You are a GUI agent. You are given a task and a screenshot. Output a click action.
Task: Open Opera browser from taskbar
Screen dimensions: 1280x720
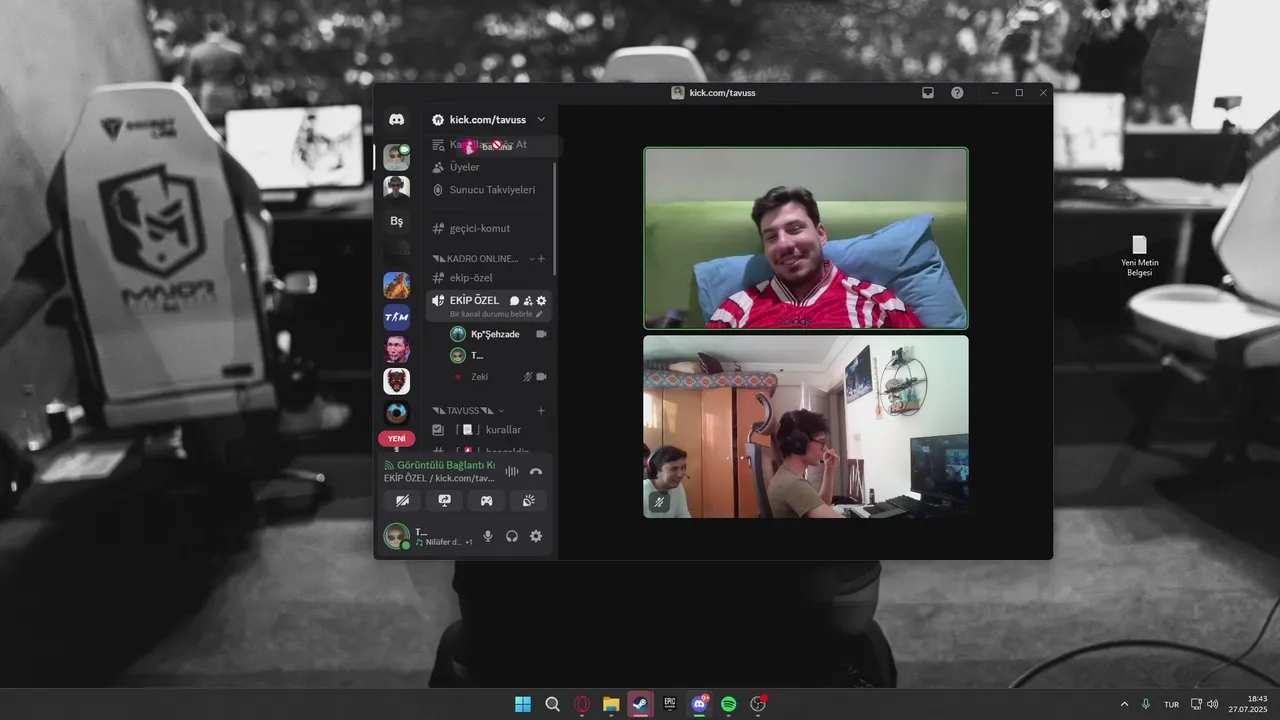582,704
